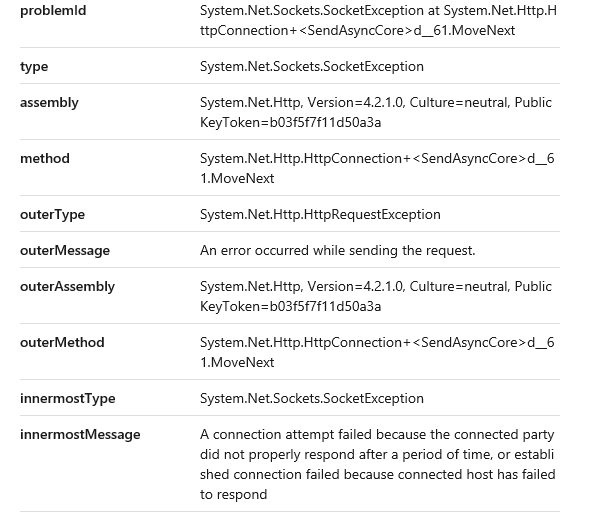Click the innermostType property label
The height and width of the screenshot is (513, 609).
[68, 398]
